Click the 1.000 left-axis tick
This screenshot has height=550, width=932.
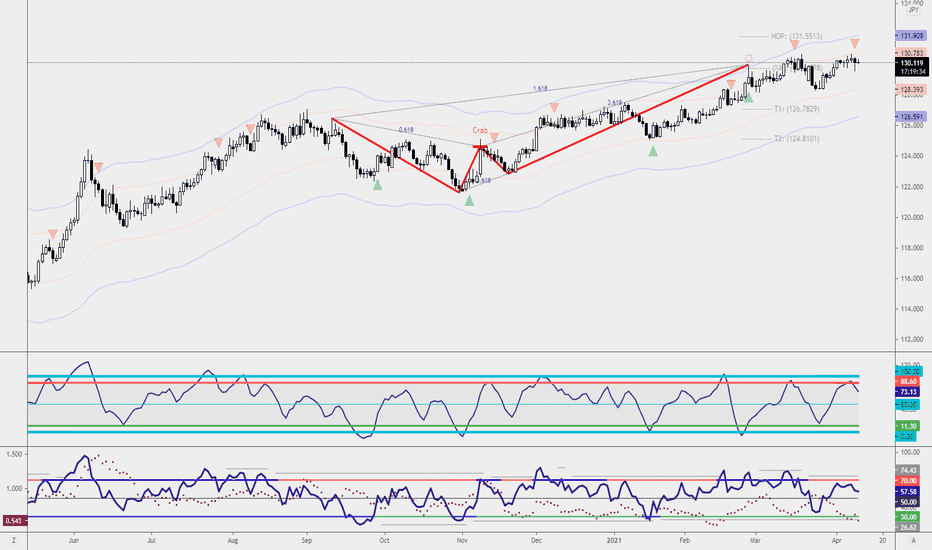pyautogui.click(x=14, y=489)
